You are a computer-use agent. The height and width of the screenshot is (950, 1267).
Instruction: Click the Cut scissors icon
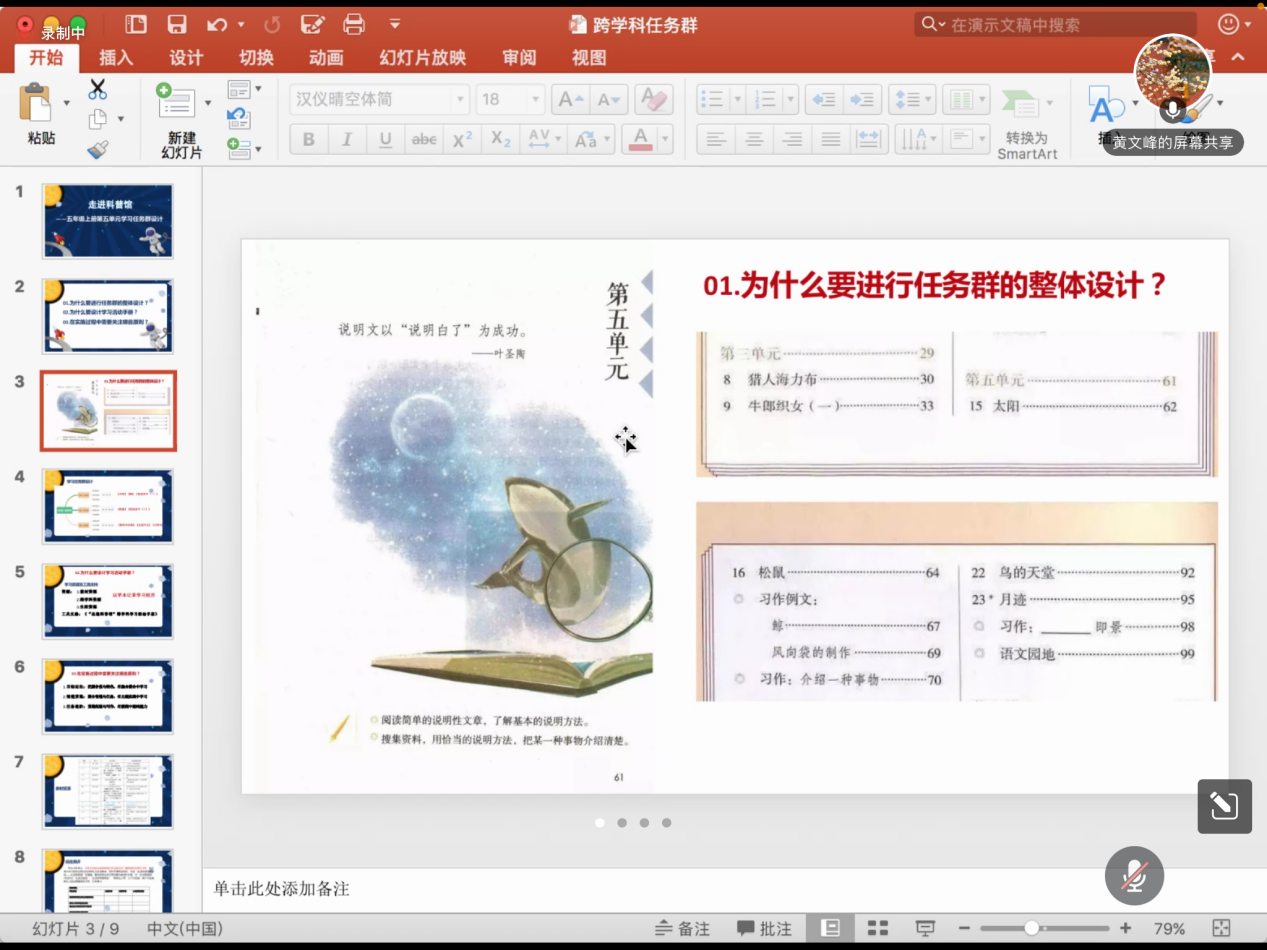pyautogui.click(x=97, y=89)
